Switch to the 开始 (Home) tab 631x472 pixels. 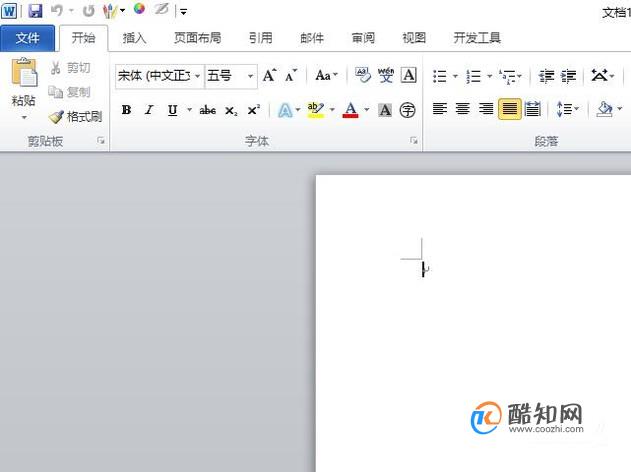pyautogui.click(x=84, y=38)
